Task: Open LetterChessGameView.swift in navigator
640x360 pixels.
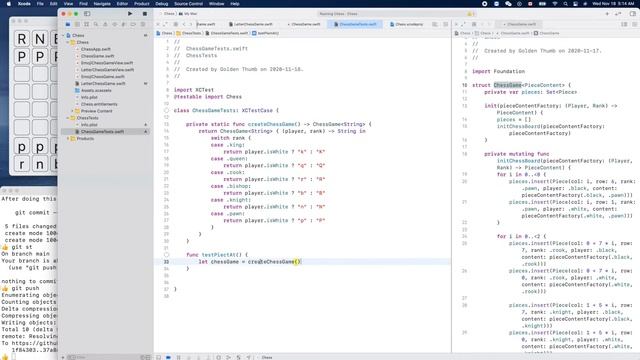Action: pos(107,70)
